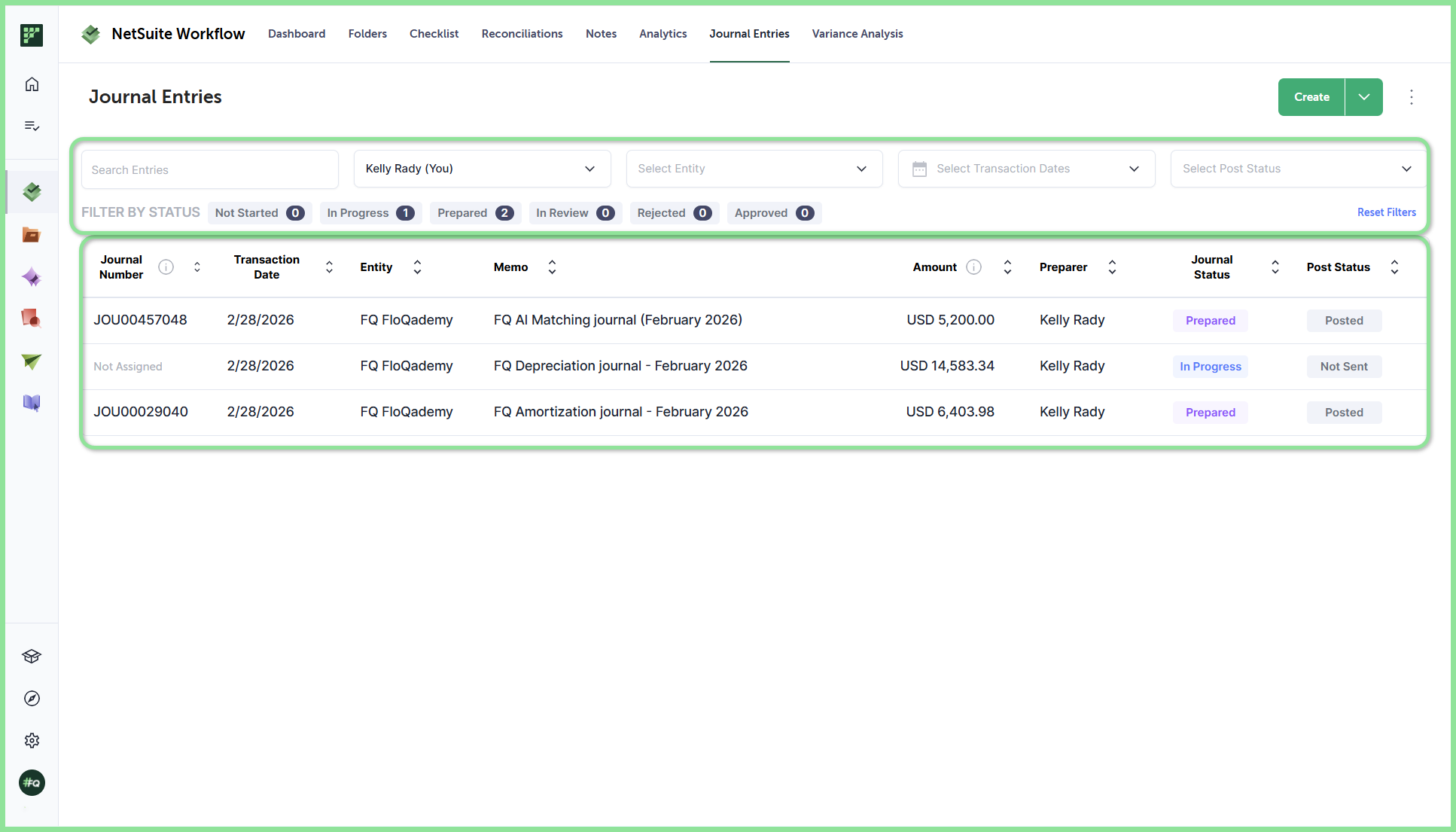Screen dimensions: 1456x832
Task: Open the three-dot more options menu
Action: [x=1412, y=97]
